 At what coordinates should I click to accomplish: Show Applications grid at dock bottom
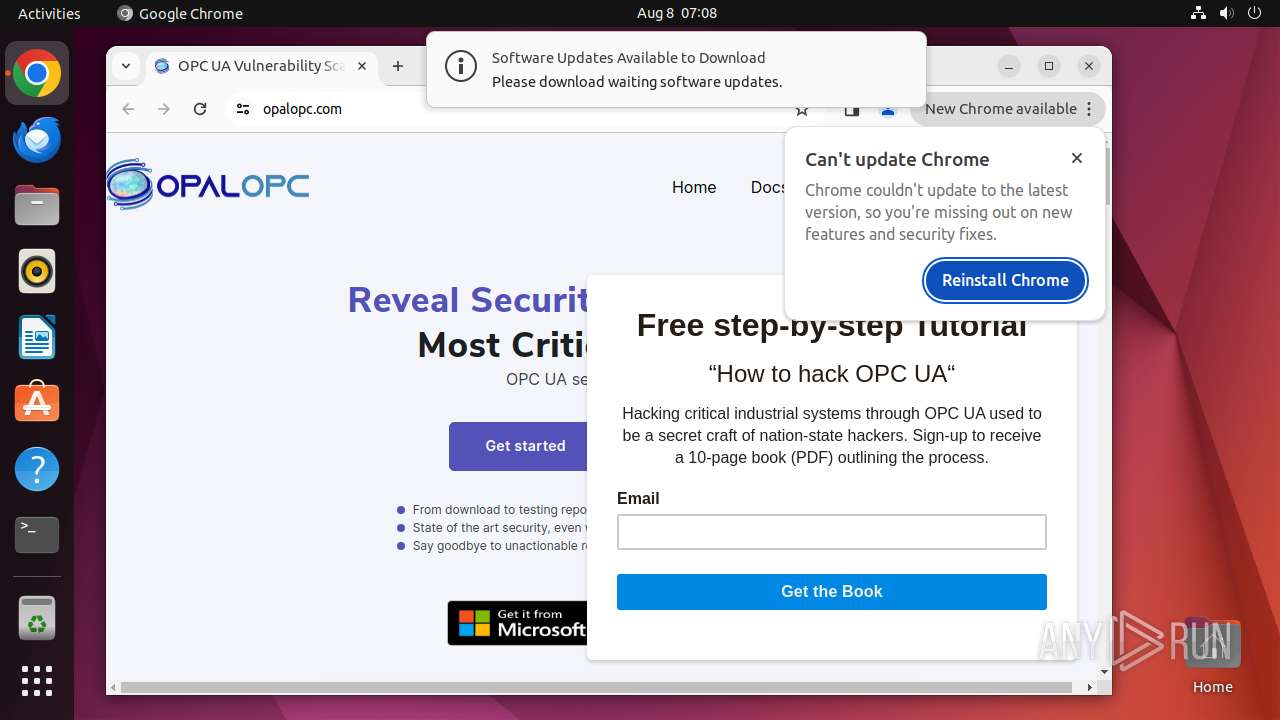tap(37, 681)
